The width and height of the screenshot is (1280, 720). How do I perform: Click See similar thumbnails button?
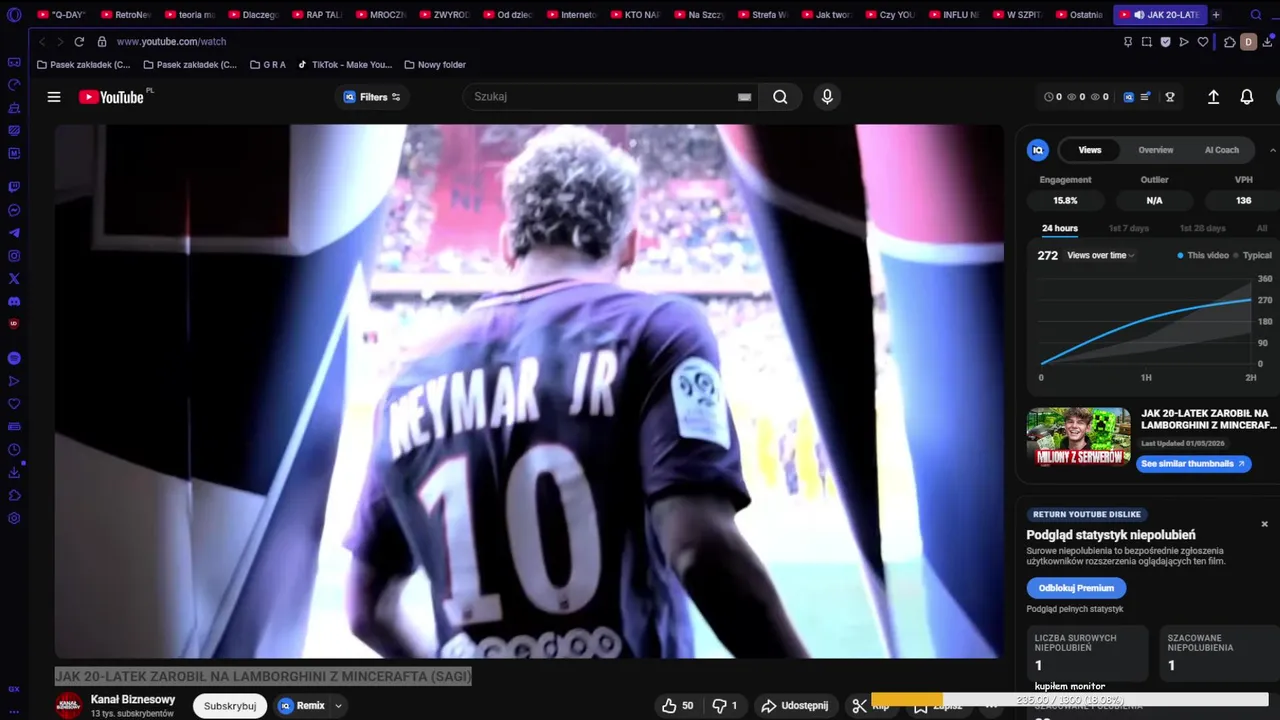[1193, 464]
